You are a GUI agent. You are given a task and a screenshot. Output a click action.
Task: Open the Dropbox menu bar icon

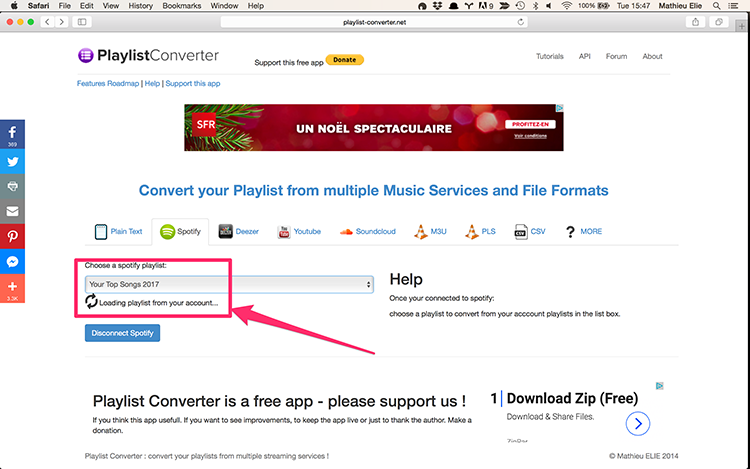[437, 6]
